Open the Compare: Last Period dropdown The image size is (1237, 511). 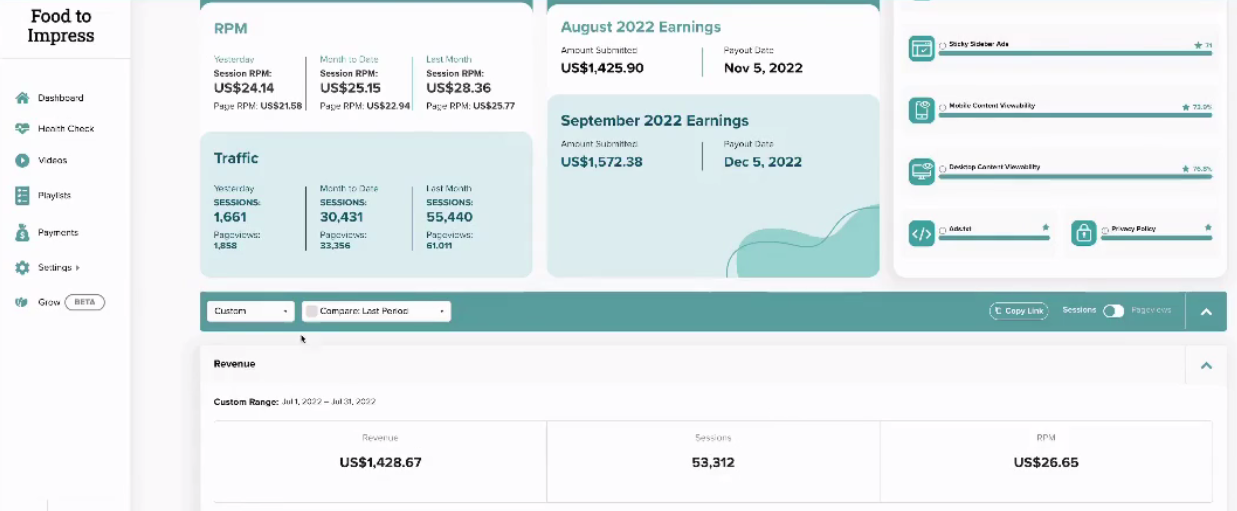pyautogui.click(x=376, y=311)
